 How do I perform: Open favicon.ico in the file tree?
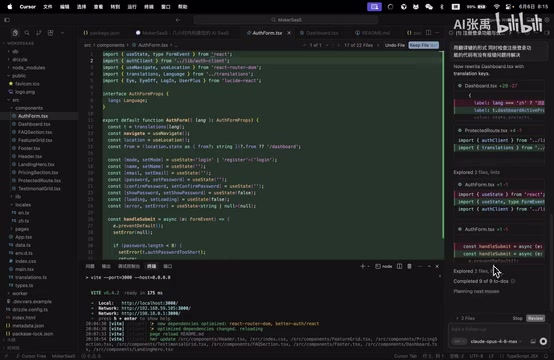27,84
